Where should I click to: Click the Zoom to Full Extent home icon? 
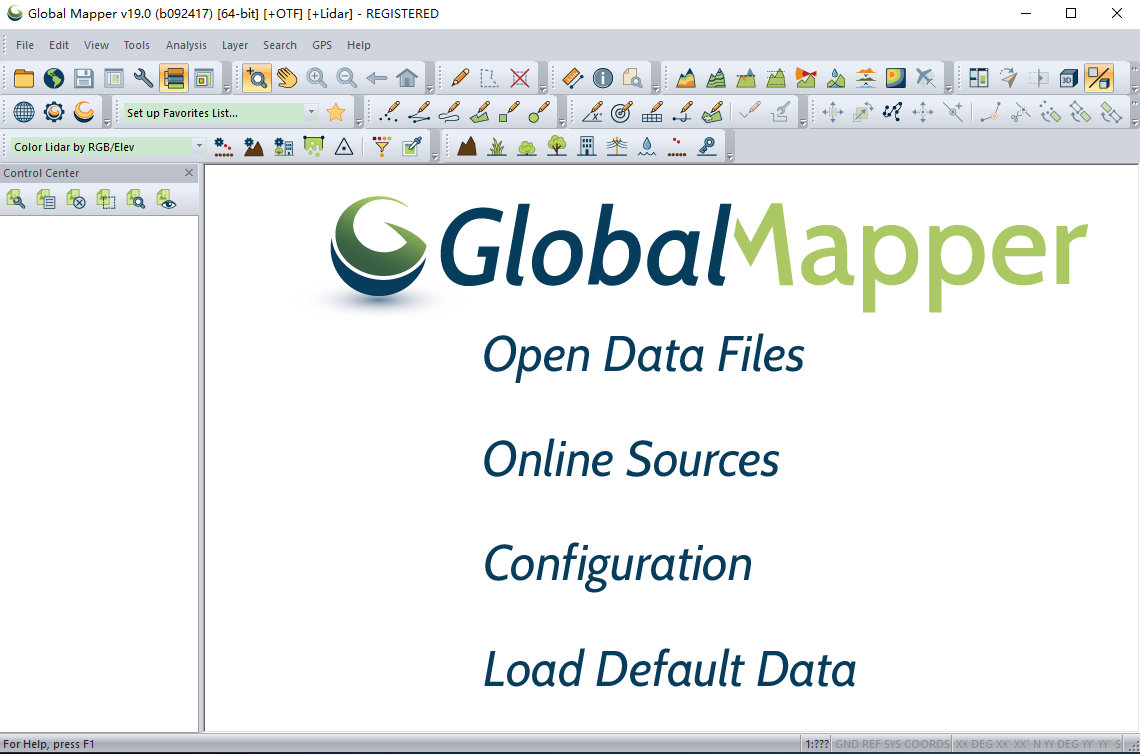click(x=406, y=77)
